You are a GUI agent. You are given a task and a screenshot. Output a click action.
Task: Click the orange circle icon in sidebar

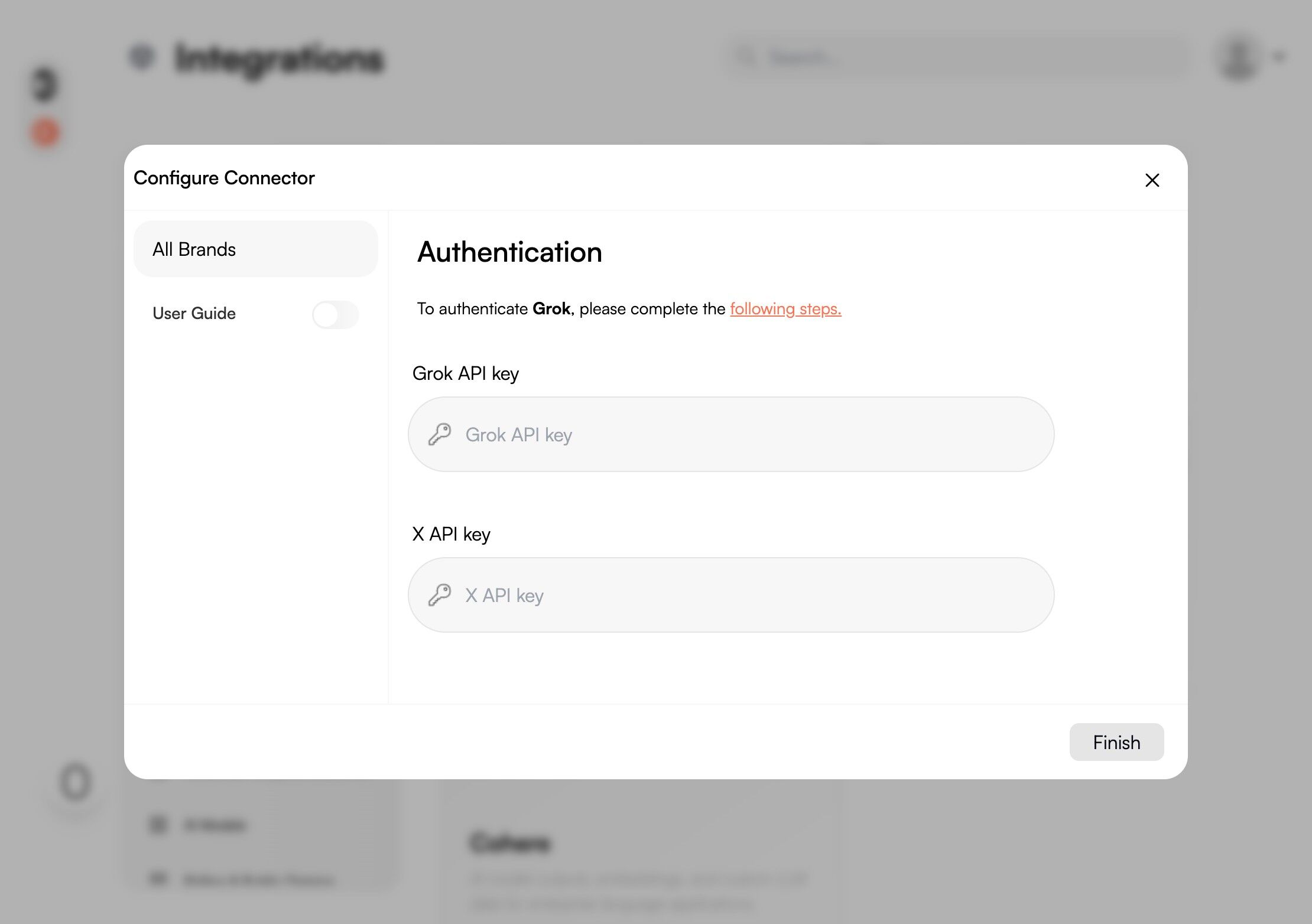[x=45, y=132]
